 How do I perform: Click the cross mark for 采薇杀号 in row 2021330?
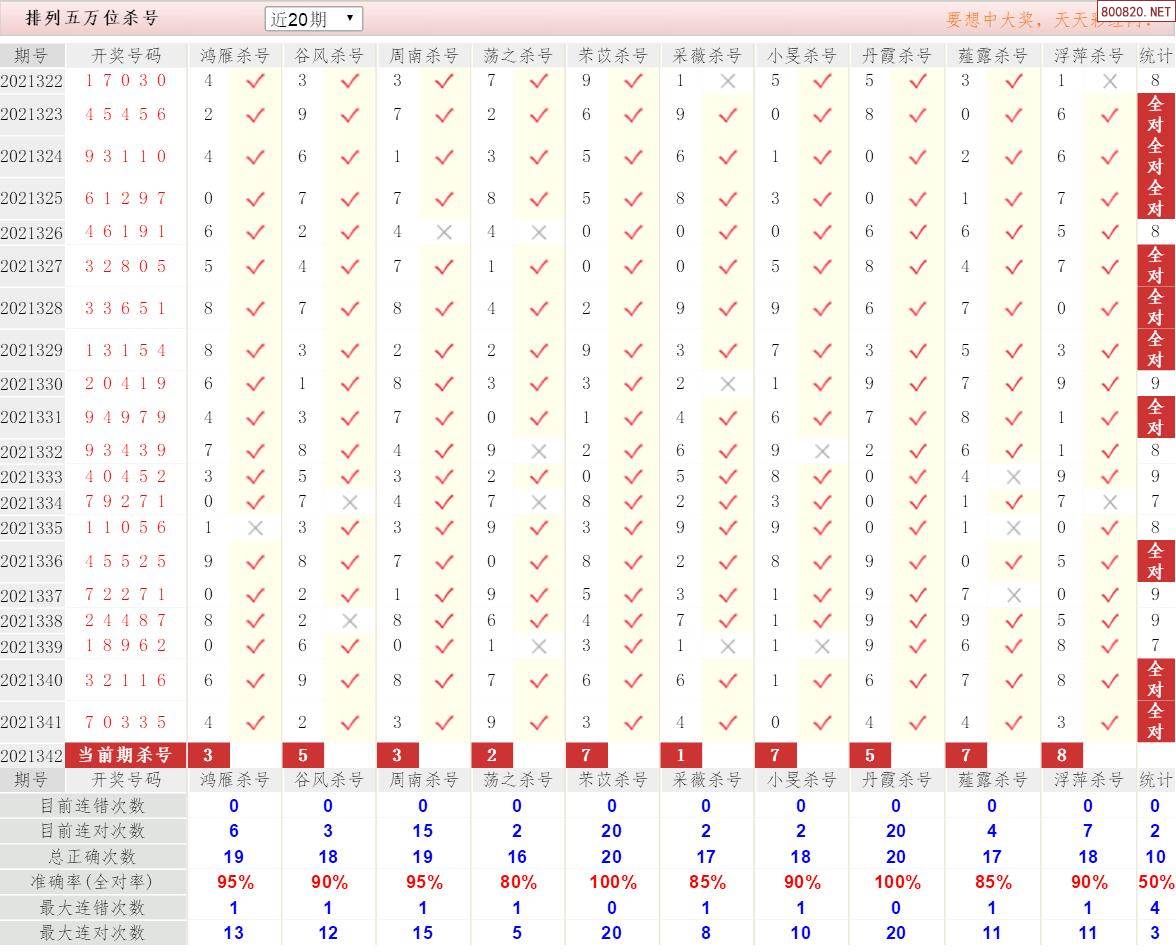728,384
